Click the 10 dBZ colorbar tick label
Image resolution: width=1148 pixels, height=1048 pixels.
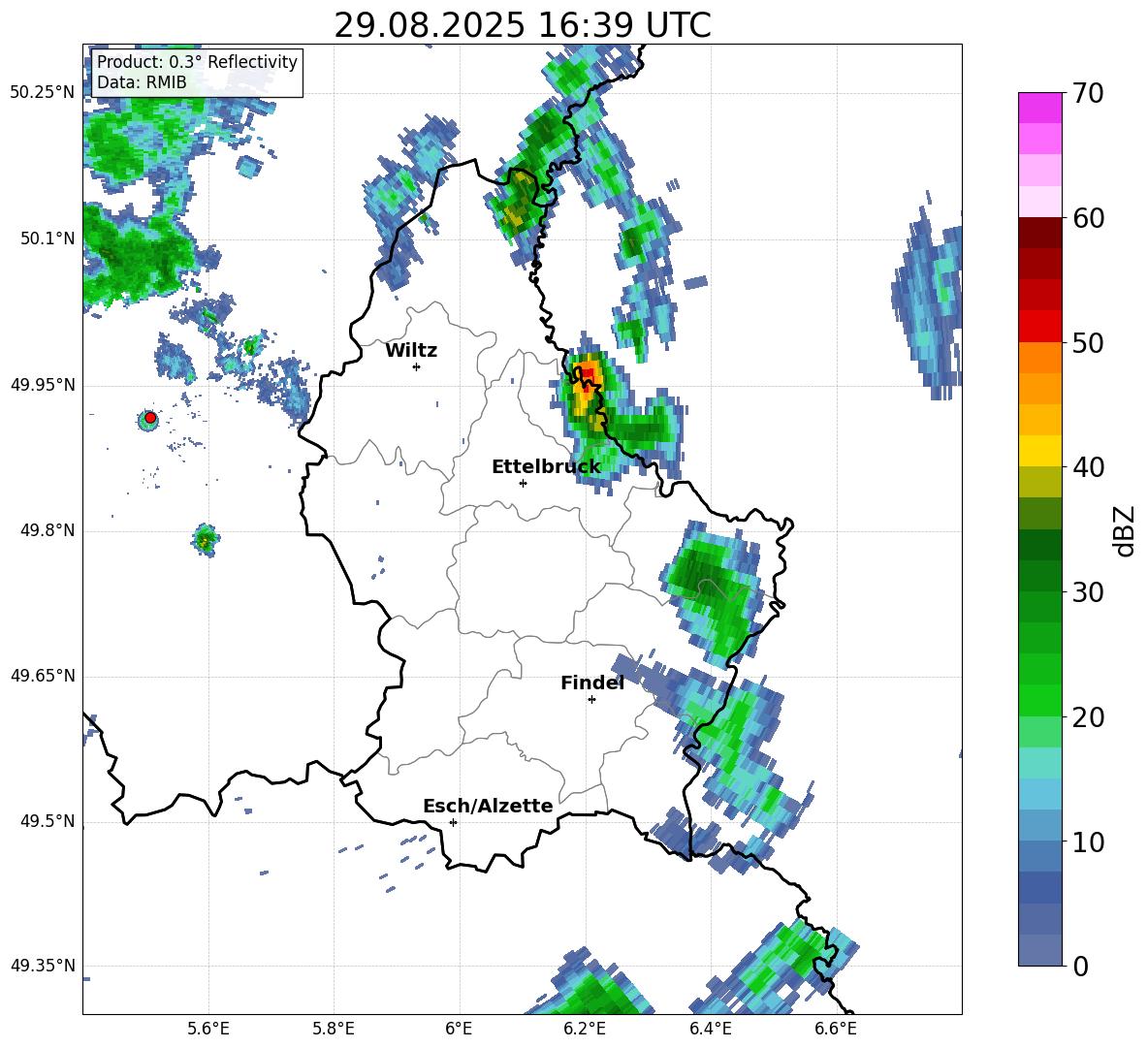click(x=1087, y=842)
